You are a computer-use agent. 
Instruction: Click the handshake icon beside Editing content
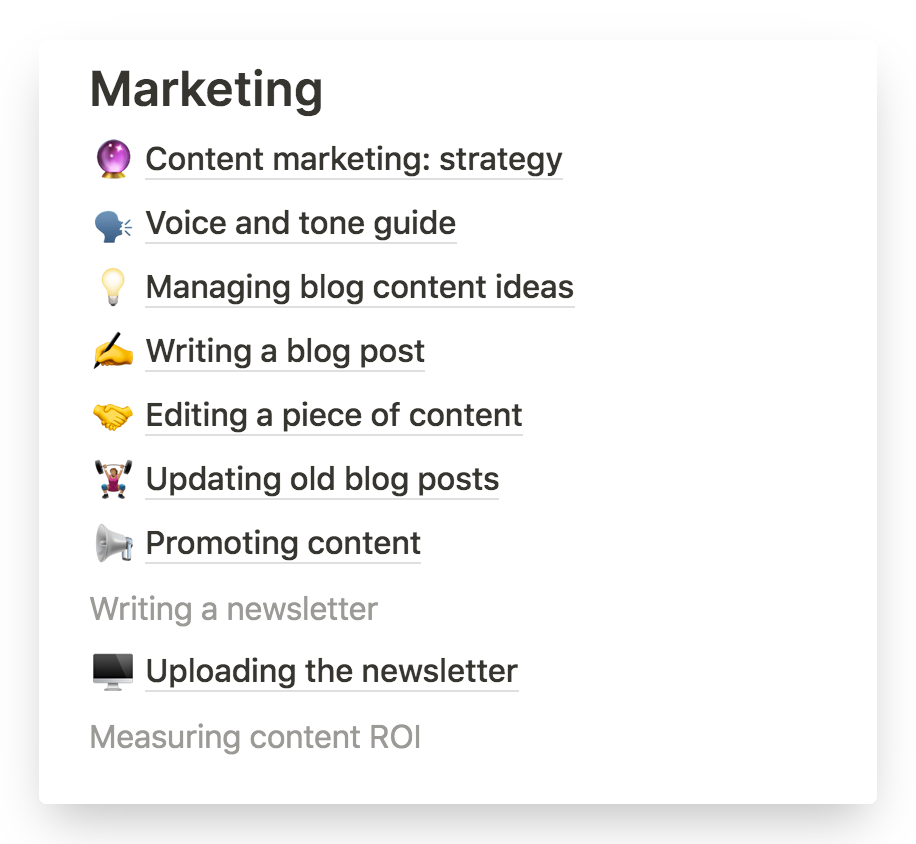click(113, 416)
